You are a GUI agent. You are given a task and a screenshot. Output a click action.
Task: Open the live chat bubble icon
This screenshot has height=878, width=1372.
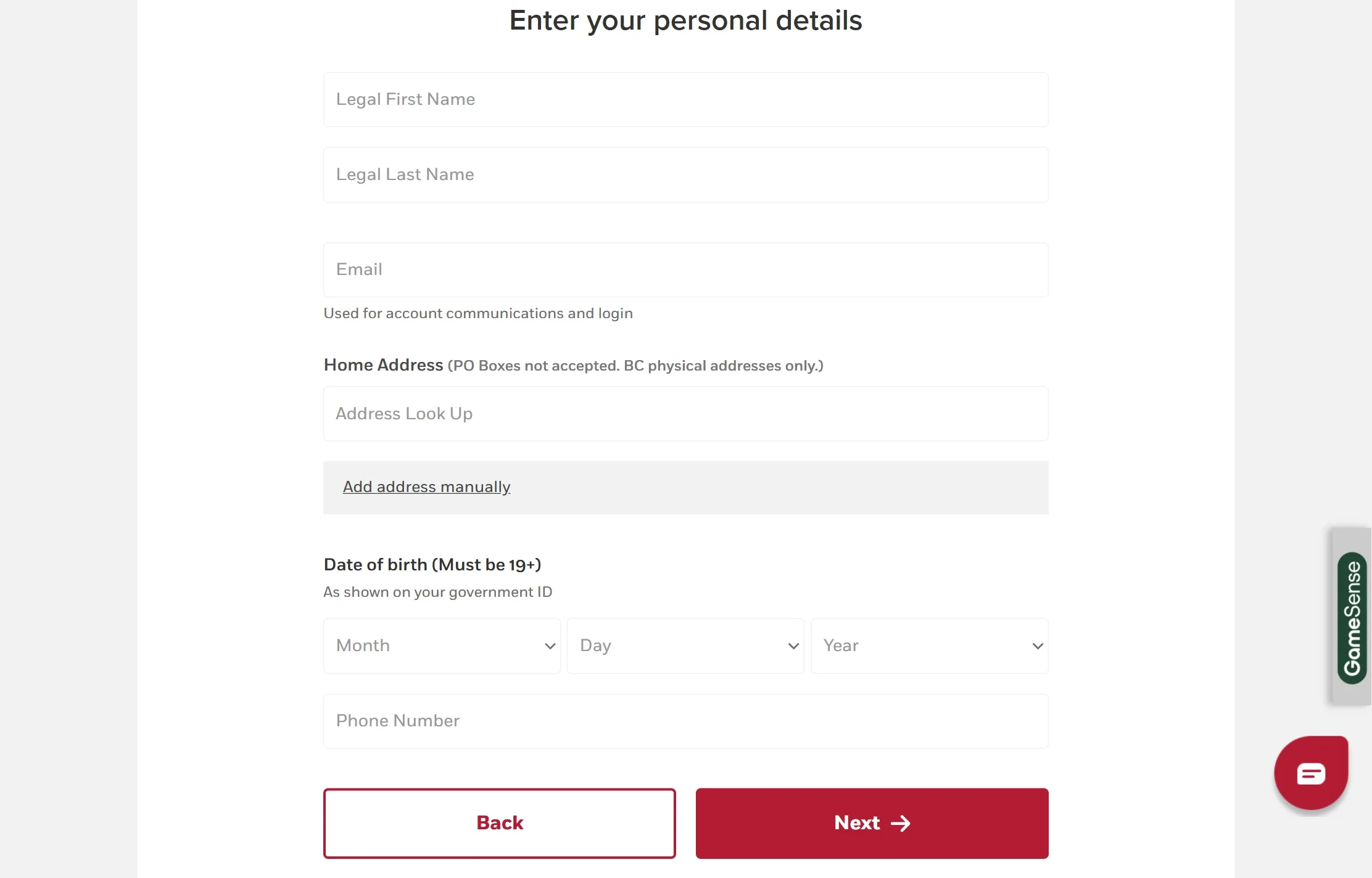[x=1311, y=773]
